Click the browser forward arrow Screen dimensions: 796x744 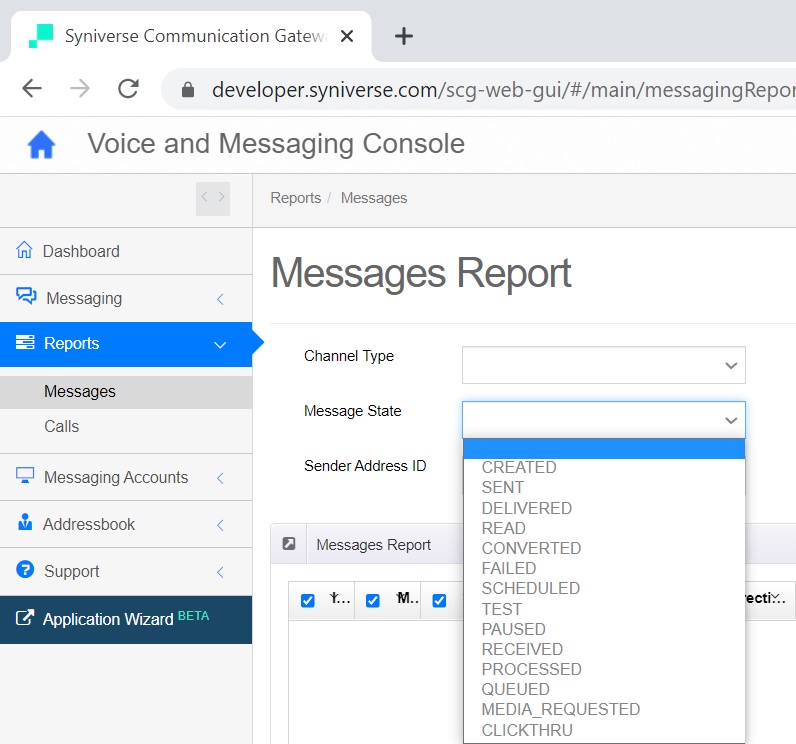[80, 88]
